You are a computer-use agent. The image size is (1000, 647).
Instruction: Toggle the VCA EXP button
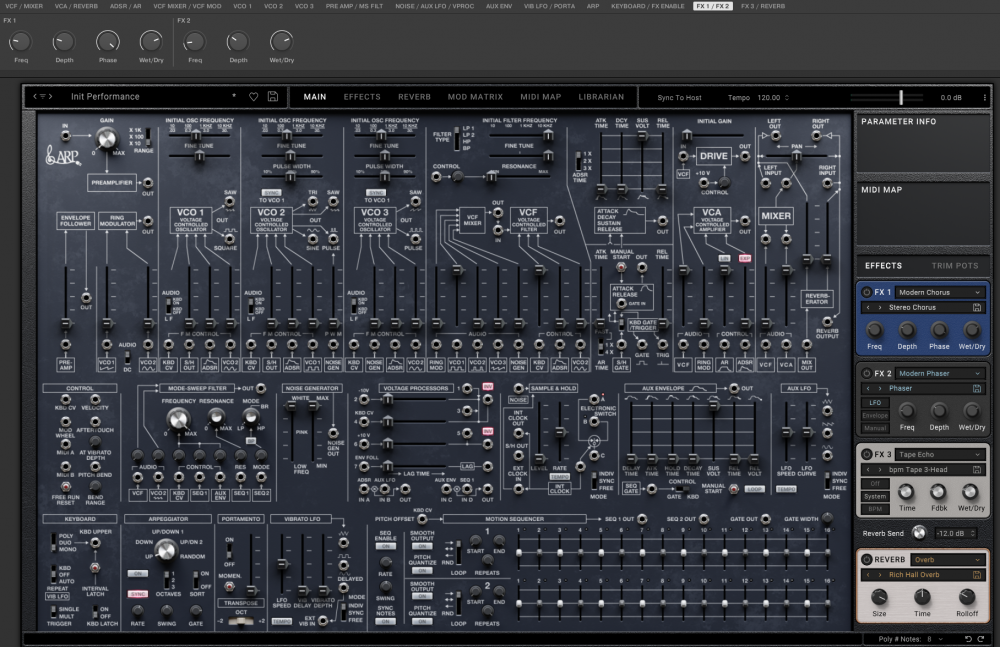click(744, 258)
